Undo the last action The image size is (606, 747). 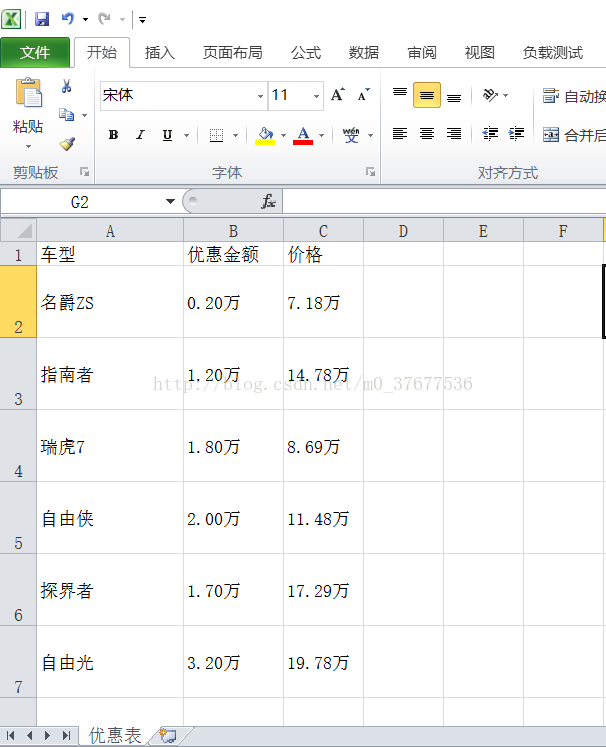pyautogui.click(x=68, y=19)
